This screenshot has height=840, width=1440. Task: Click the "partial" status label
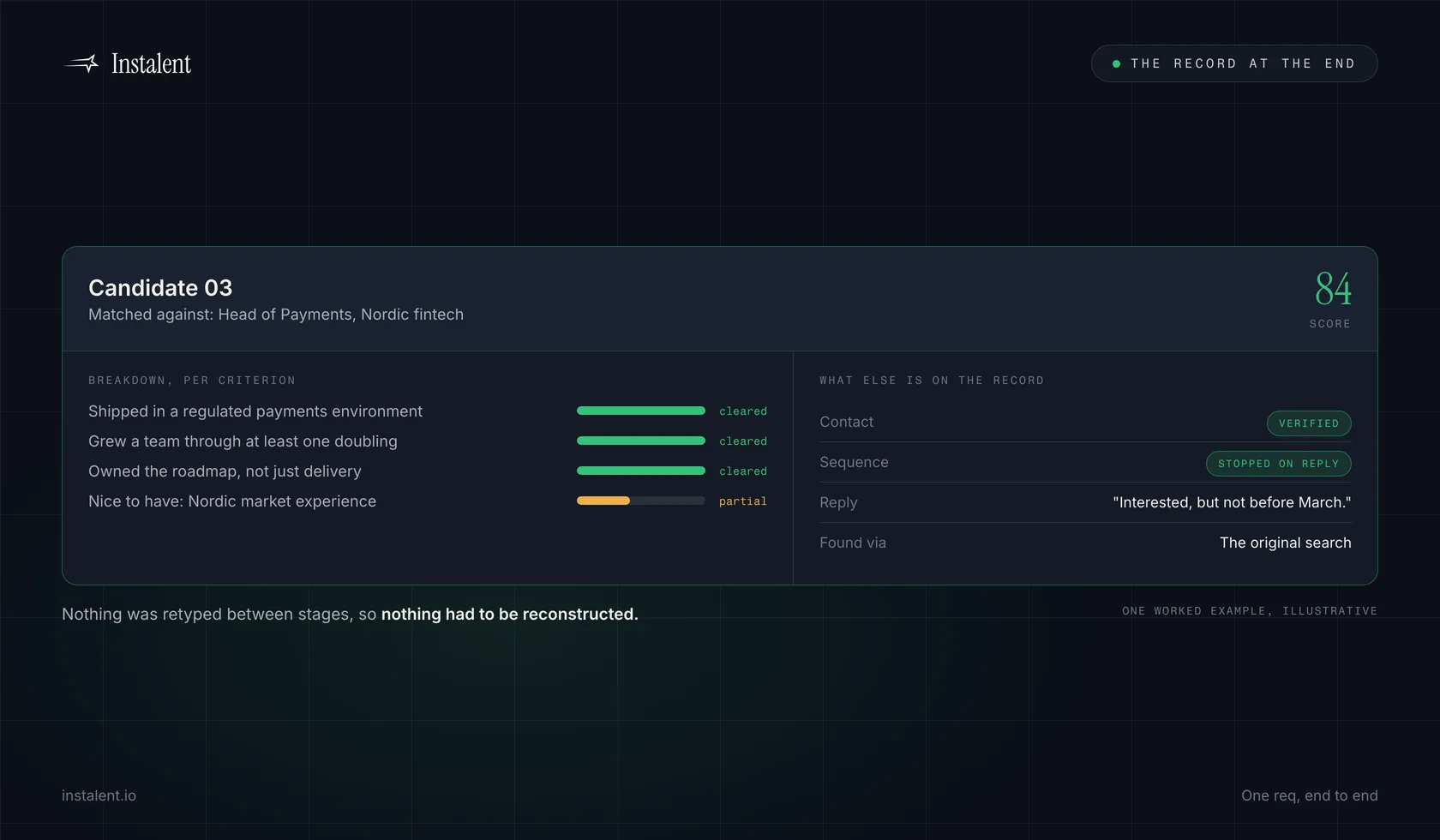pyautogui.click(x=743, y=501)
